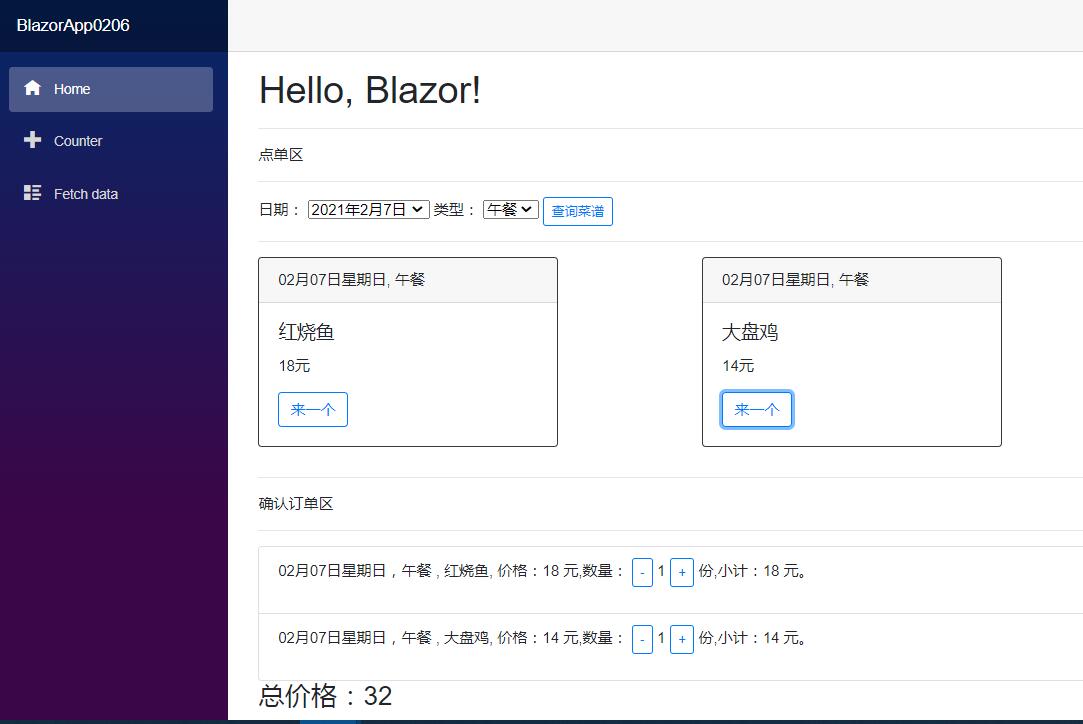Screen dimensions: 1083x724
Task: Click the 点单区 section label
Action: coord(281,154)
